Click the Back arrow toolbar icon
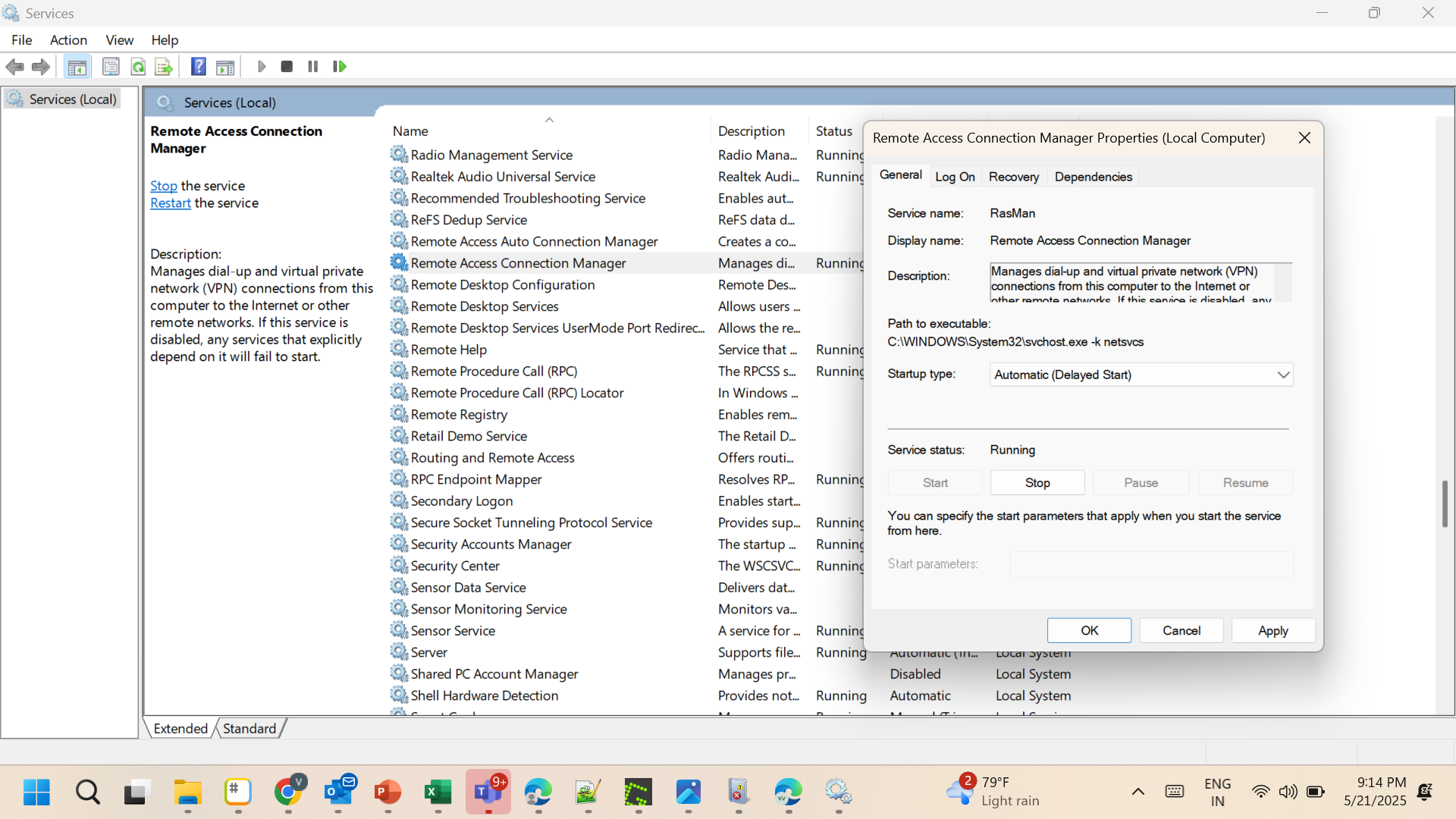This screenshot has width=1456, height=819. click(x=14, y=67)
